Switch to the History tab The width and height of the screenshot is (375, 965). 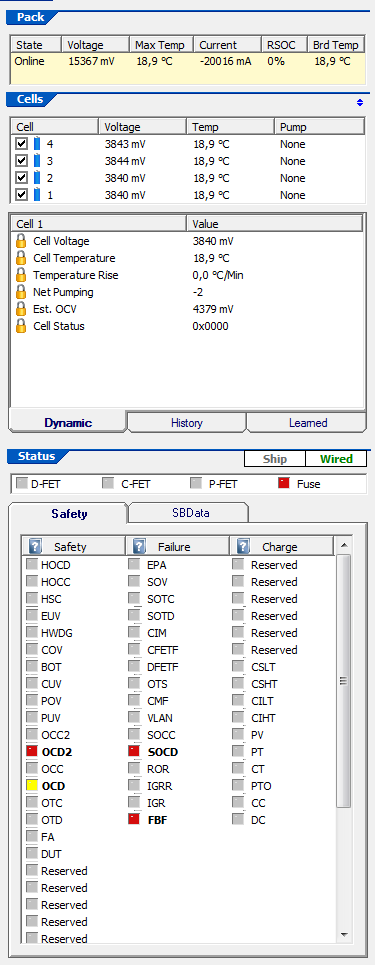point(187,423)
